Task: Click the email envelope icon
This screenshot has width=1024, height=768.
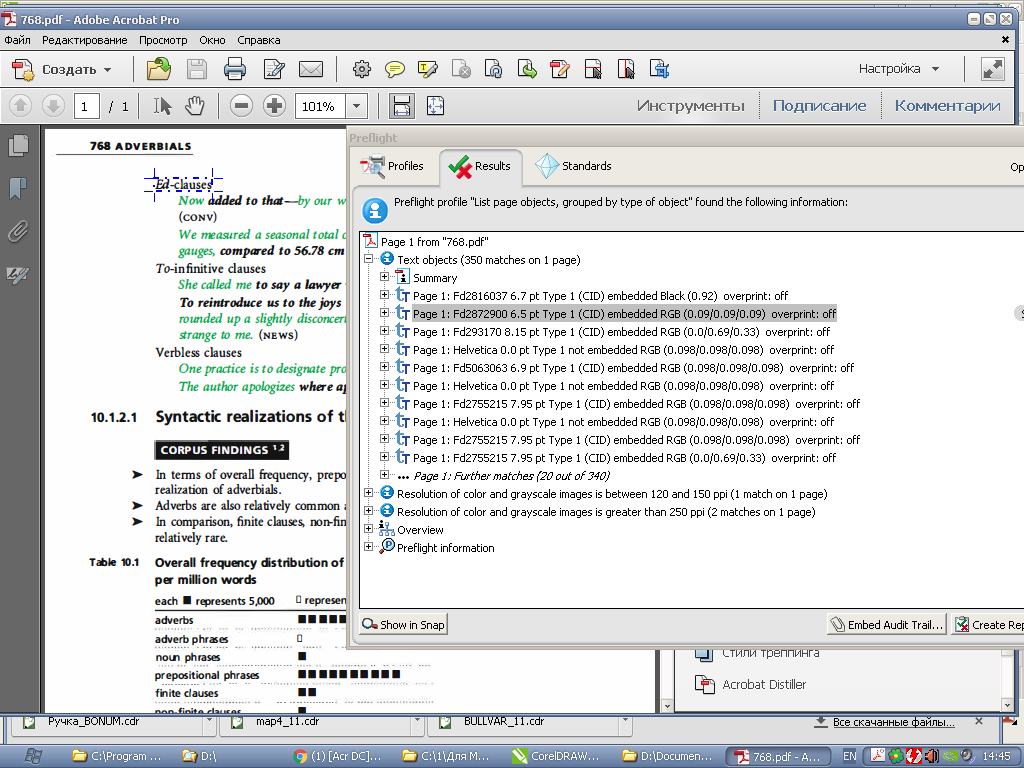Action: coord(311,69)
